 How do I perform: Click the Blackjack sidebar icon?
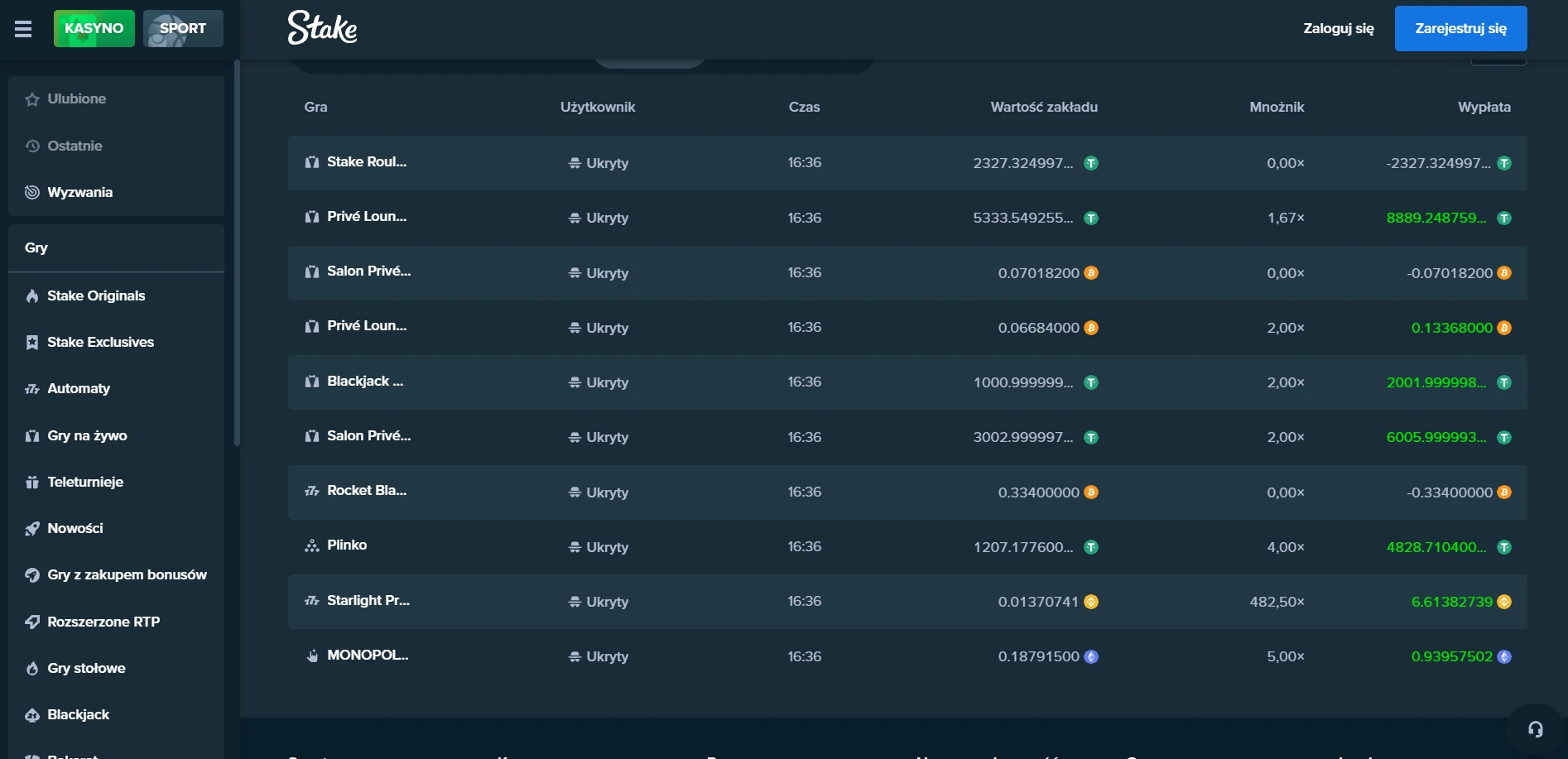[x=32, y=714]
